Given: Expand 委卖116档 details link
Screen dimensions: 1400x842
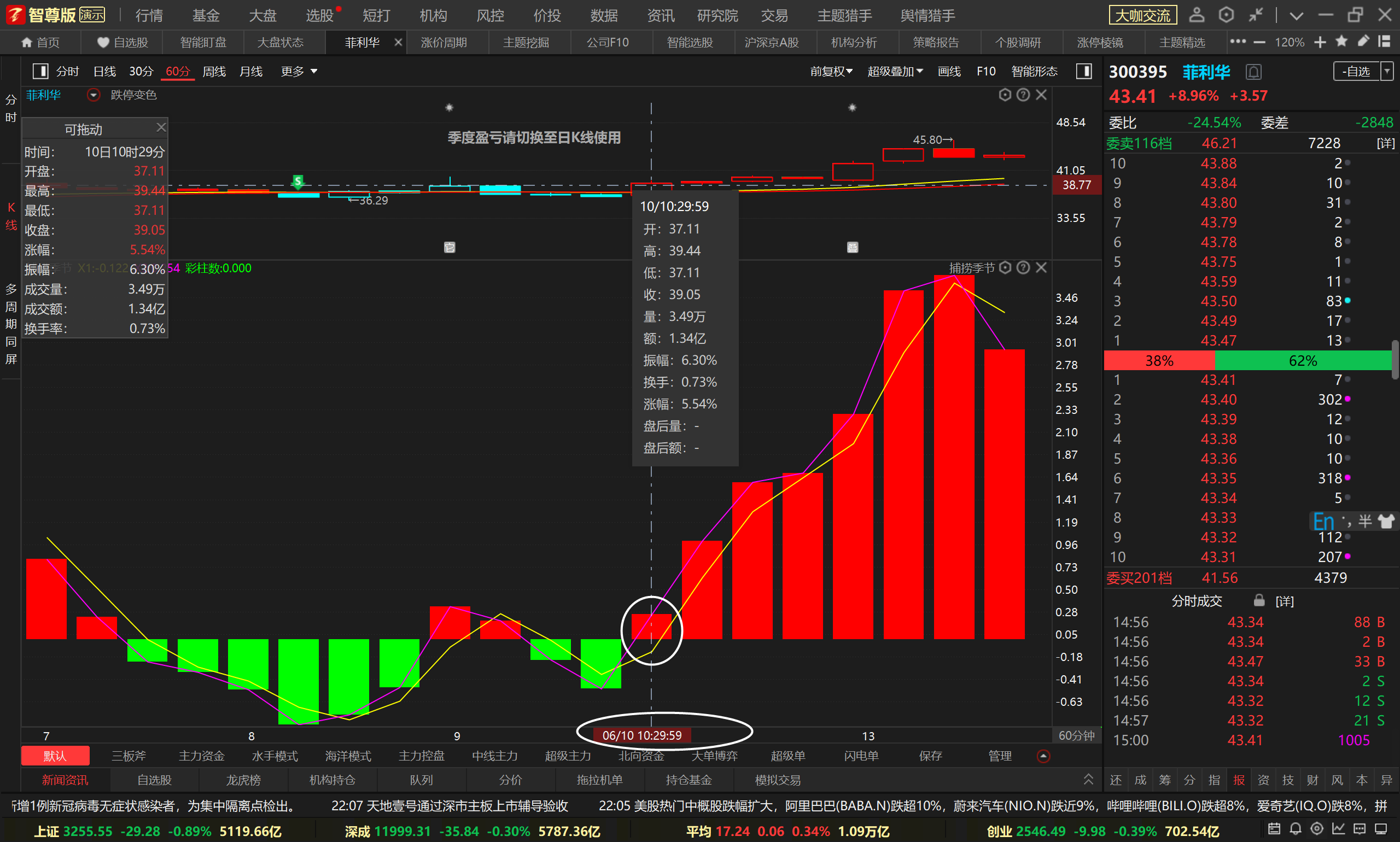Looking at the screenshot, I should click(1385, 143).
